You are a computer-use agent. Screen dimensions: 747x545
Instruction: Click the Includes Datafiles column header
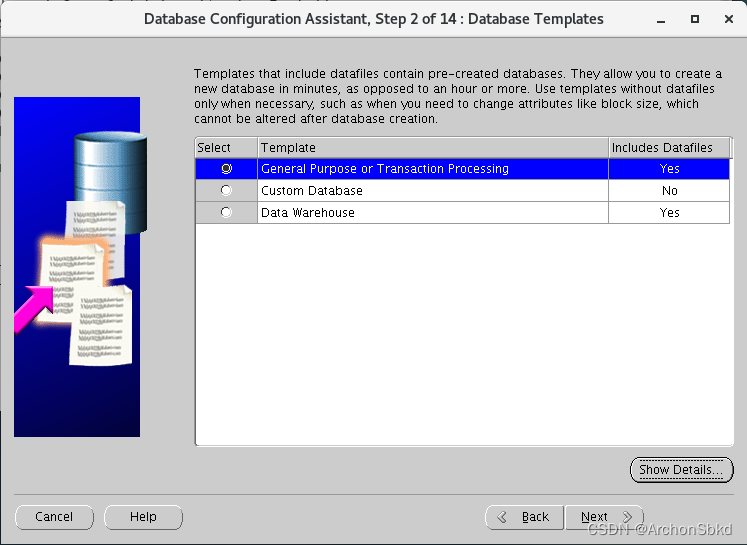[669, 148]
